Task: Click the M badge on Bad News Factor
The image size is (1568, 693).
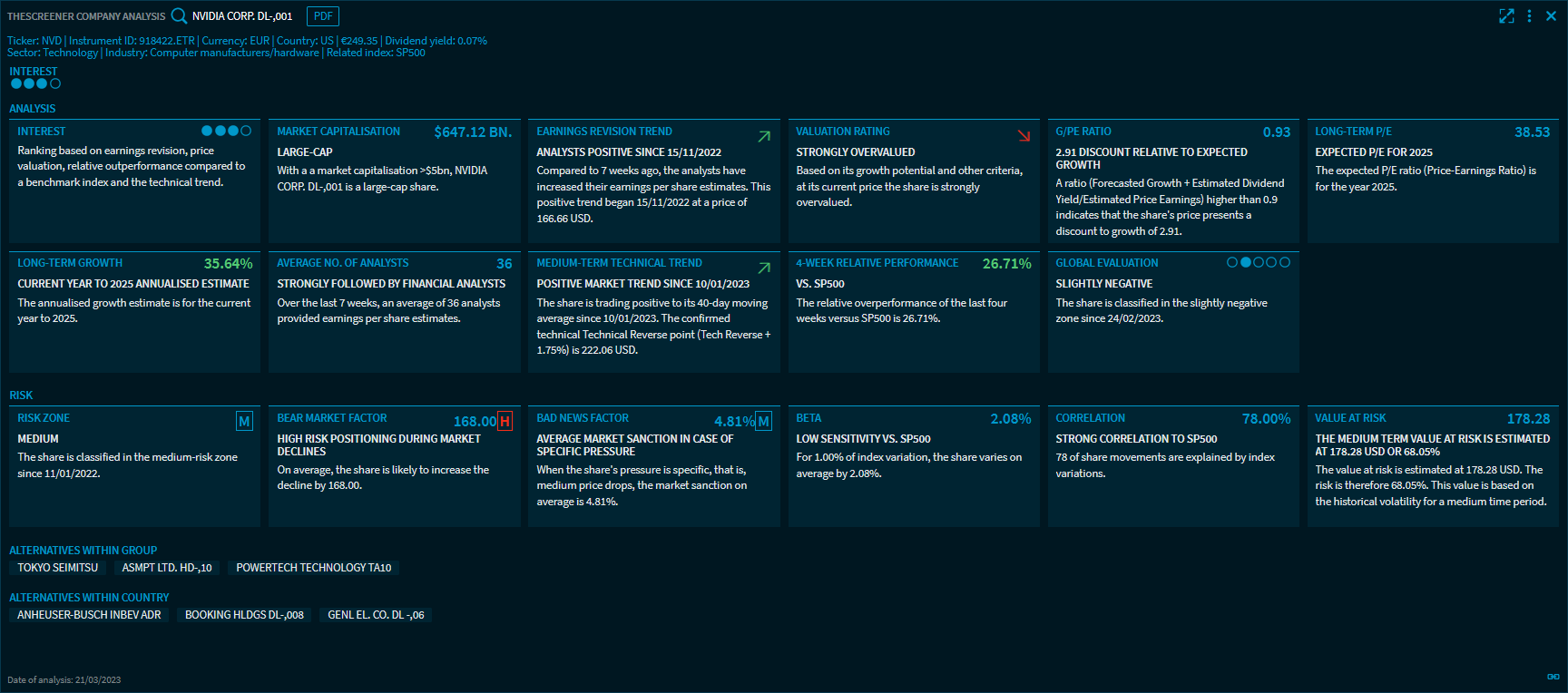Action: [764, 421]
